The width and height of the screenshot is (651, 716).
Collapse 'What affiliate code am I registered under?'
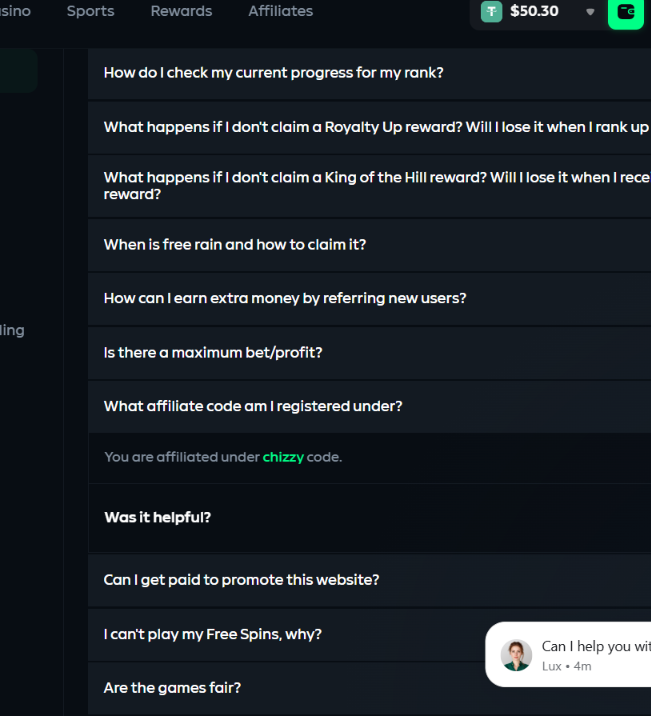(369, 406)
